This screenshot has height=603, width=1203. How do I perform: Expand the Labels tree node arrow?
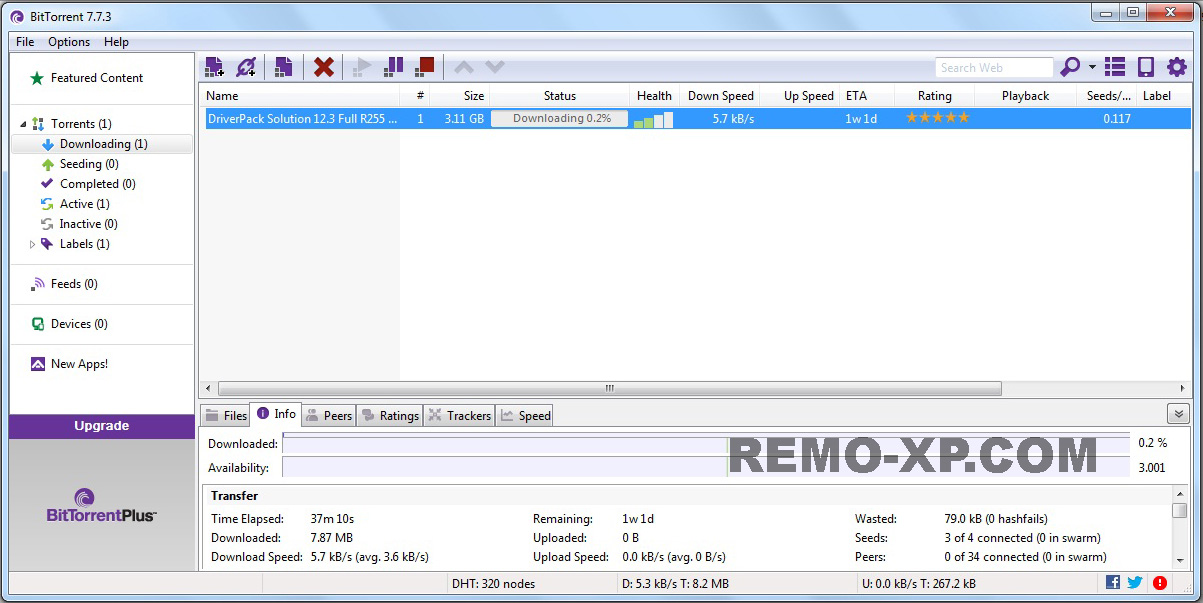click(x=32, y=244)
